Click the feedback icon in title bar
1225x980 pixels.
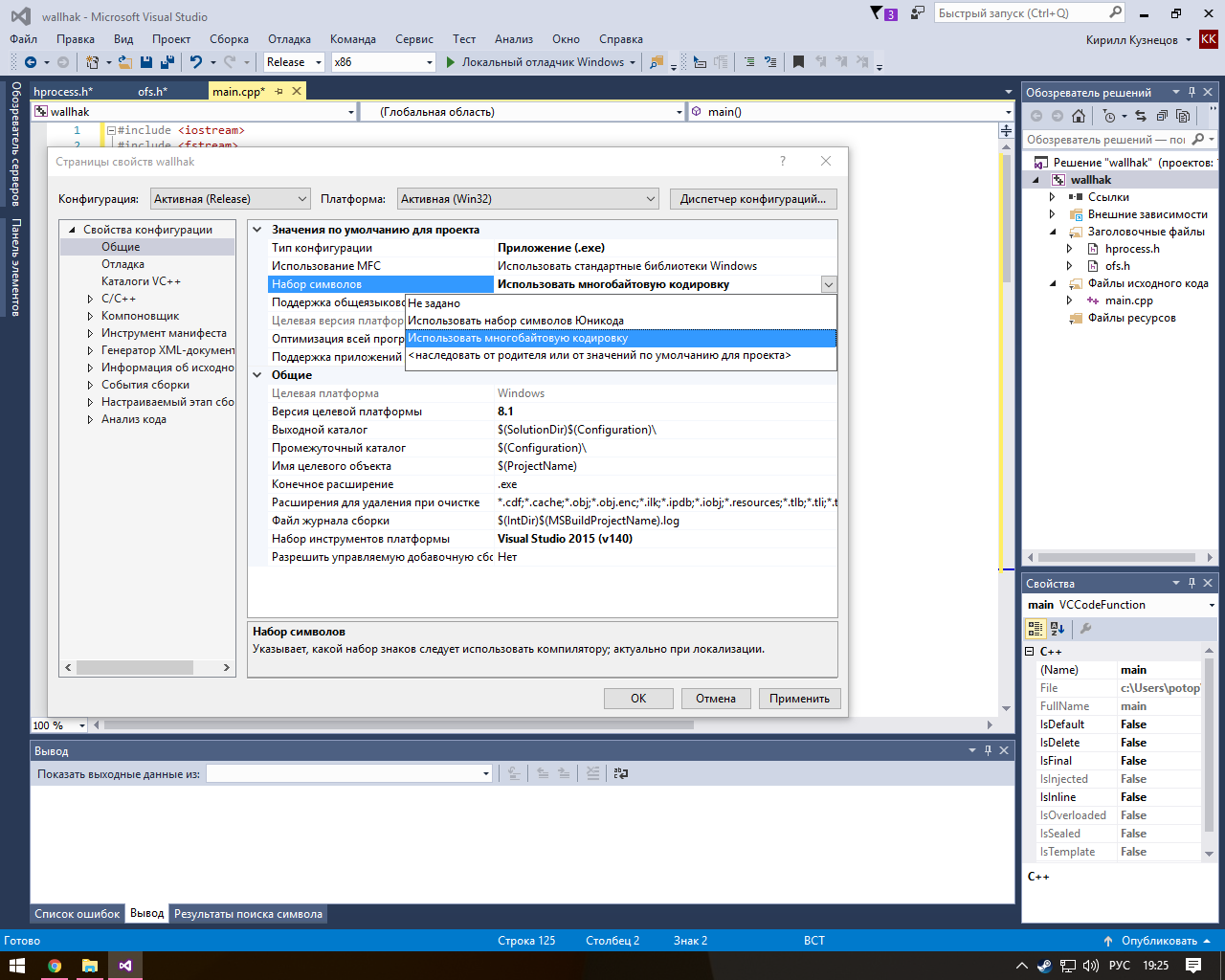tap(918, 13)
